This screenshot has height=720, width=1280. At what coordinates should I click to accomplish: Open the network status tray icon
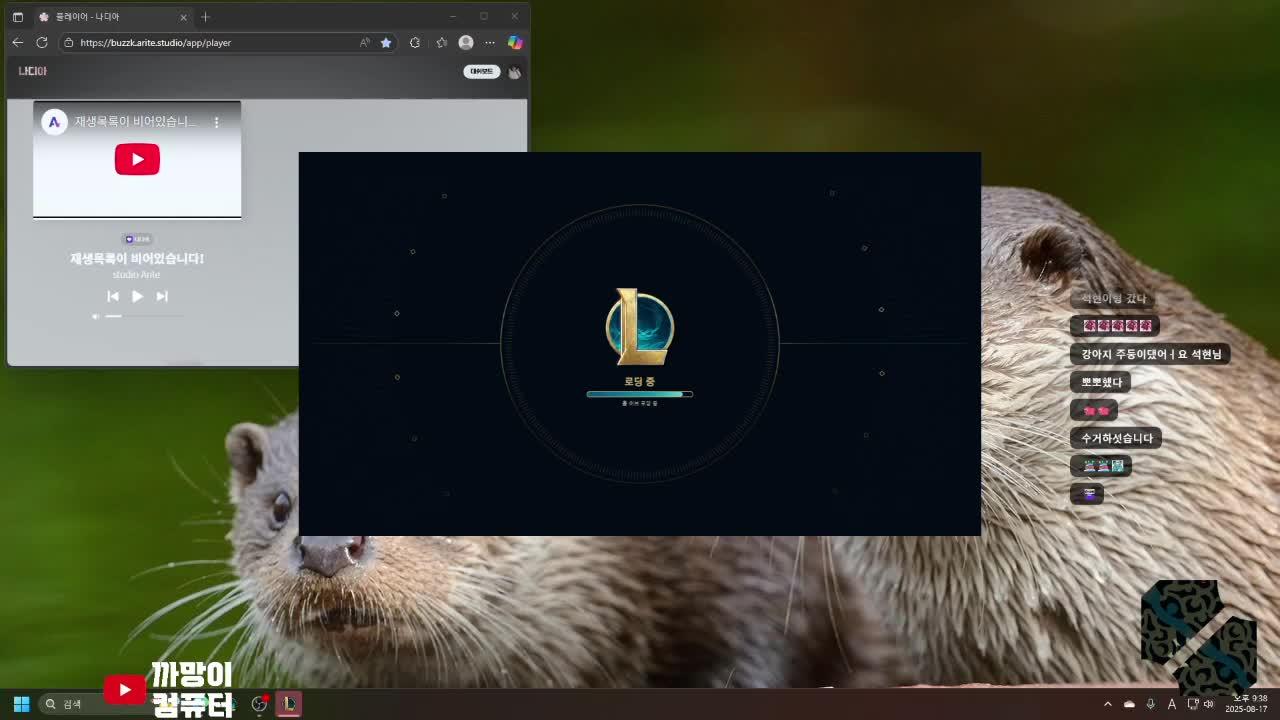1192,704
